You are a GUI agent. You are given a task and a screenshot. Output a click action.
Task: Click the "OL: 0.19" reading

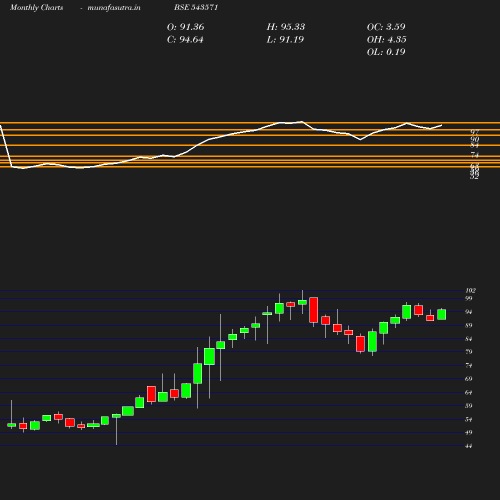386,52
